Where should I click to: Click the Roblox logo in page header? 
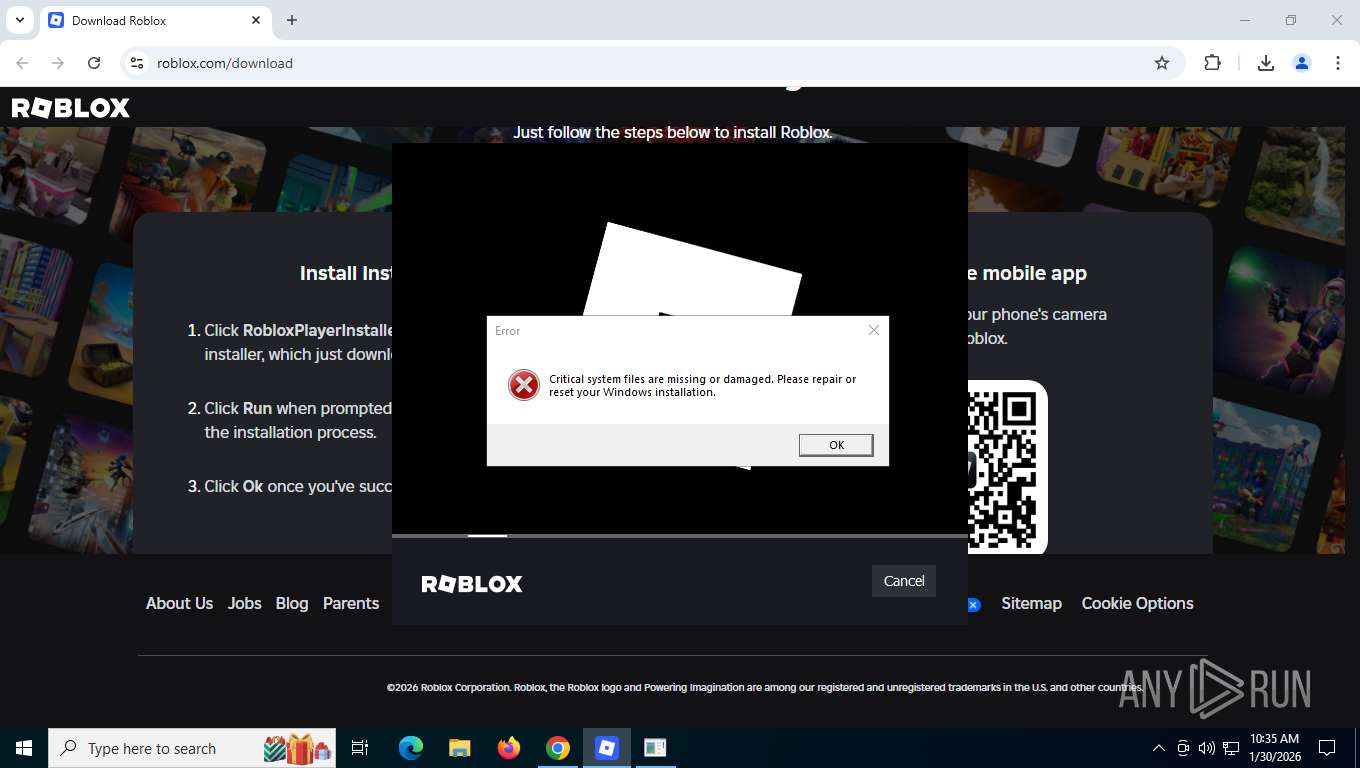(x=70, y=108)
